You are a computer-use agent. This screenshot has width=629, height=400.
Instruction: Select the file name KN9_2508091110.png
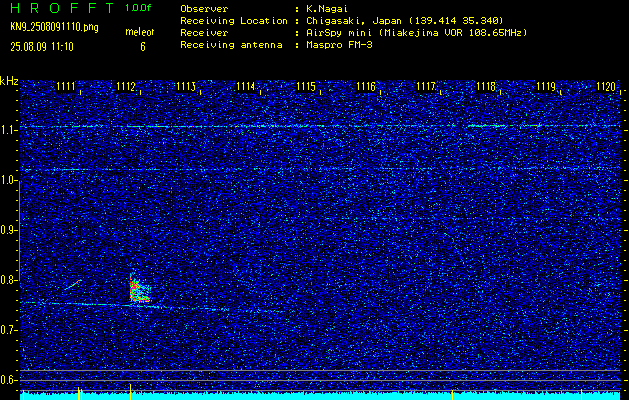[54, 27]
